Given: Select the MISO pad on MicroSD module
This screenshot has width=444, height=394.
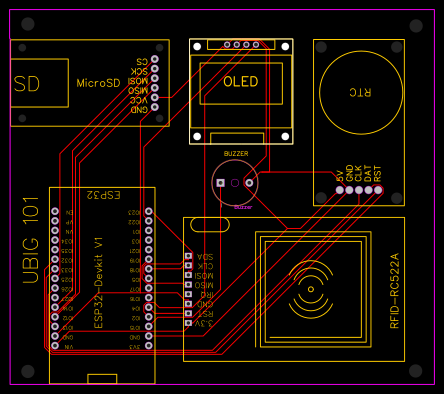Looking at the screenshot, I should (155, 88).
